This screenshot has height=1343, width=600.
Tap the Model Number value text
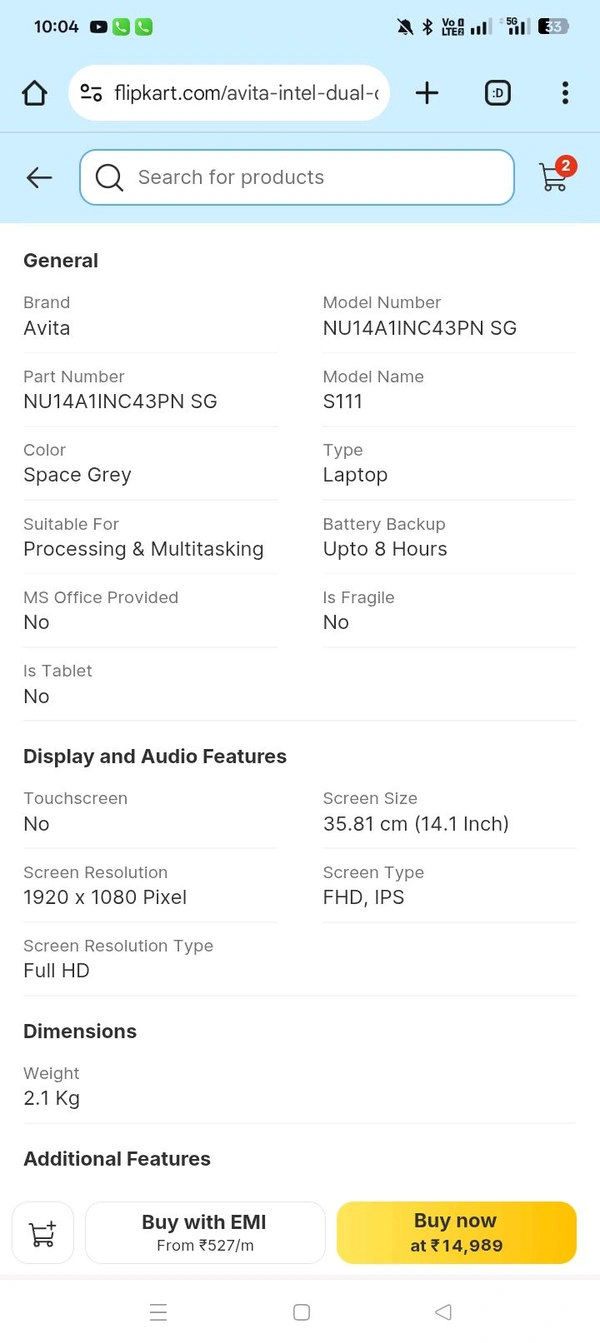coord(419,328)
